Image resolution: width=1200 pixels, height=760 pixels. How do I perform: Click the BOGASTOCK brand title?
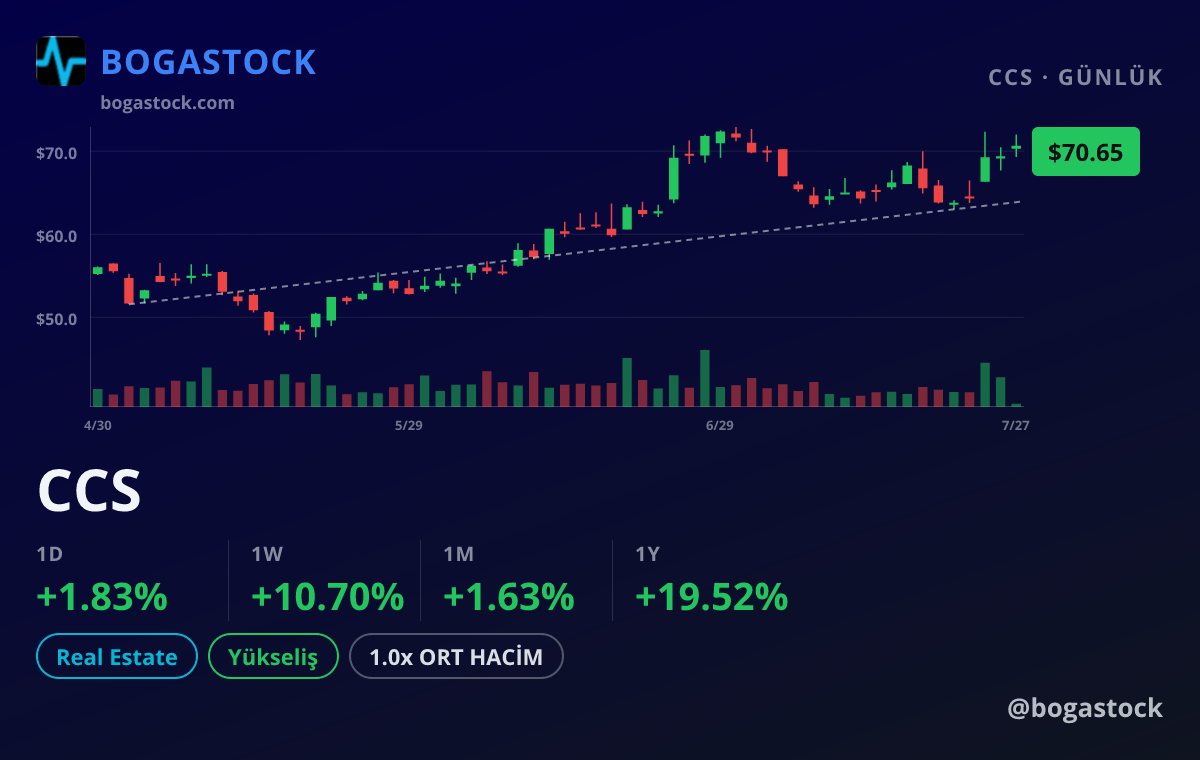click(209, 62)
